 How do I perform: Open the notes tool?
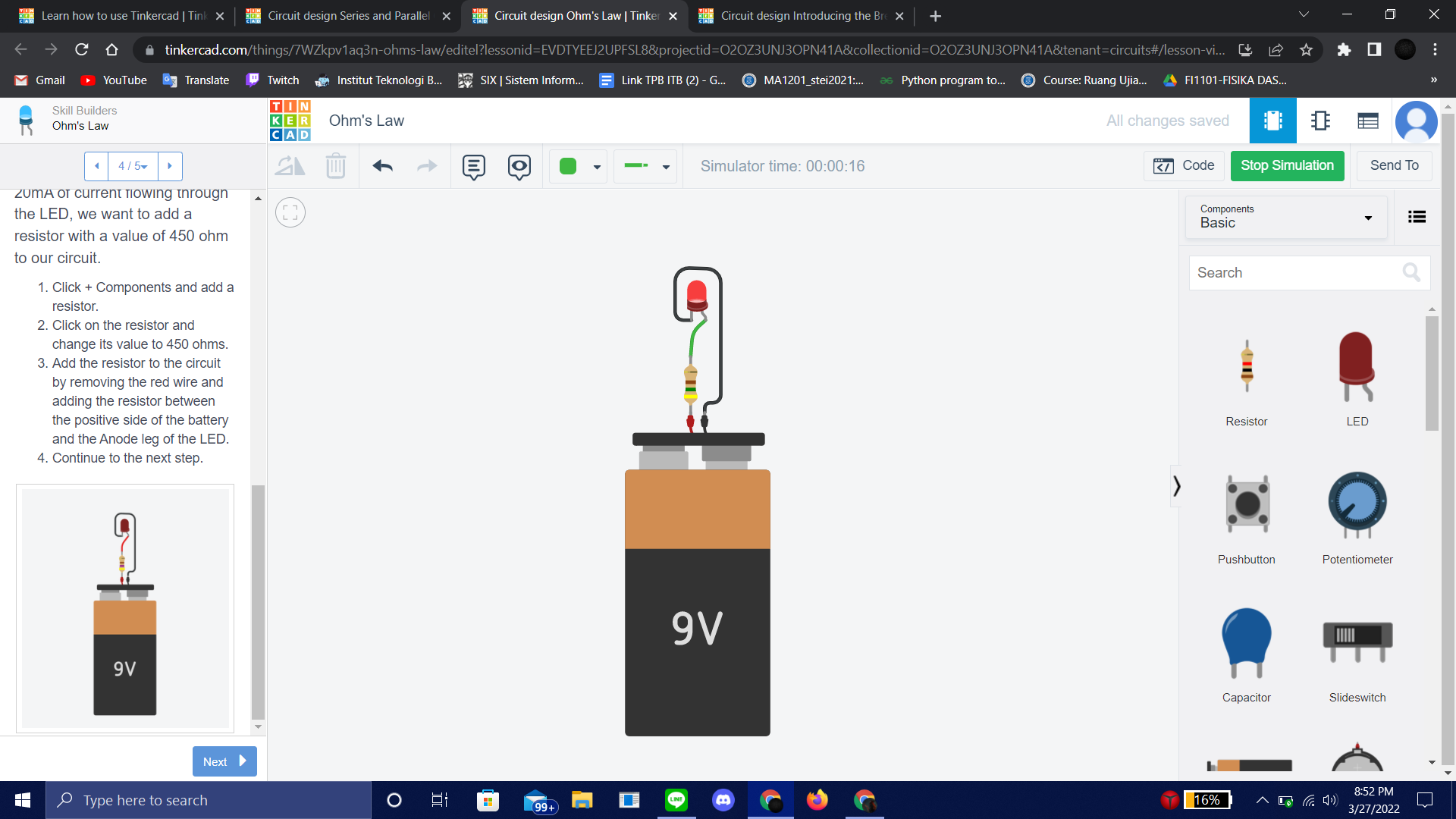(474, 166)
